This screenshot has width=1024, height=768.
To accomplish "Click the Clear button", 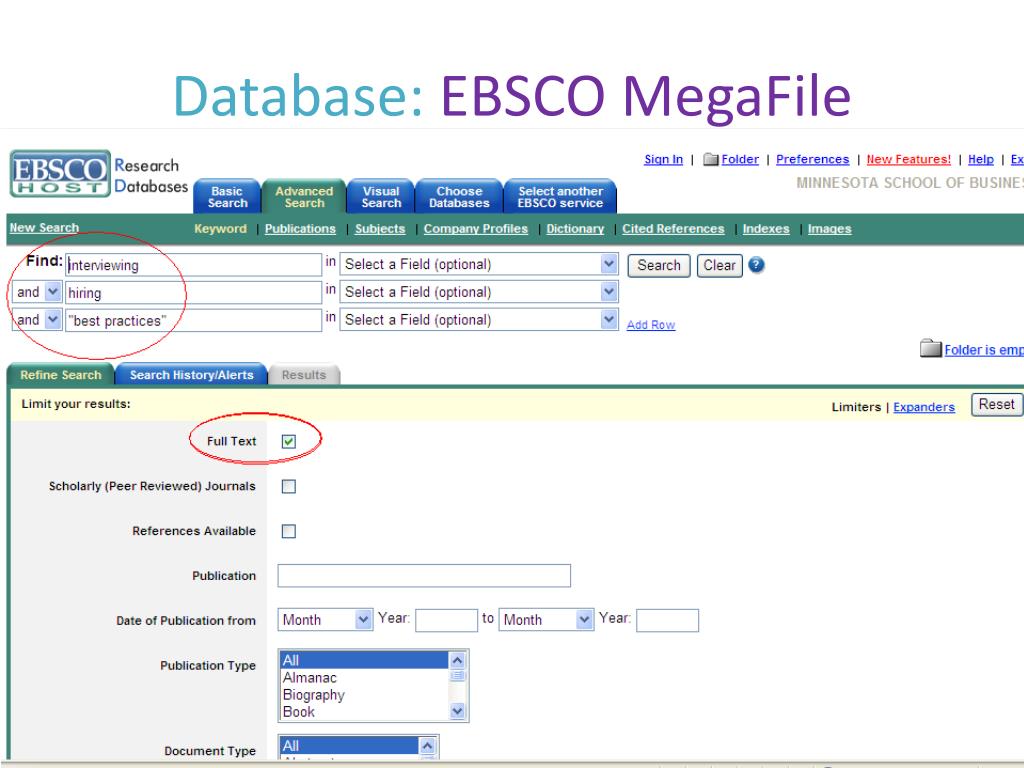I will [x=720, y=266].
